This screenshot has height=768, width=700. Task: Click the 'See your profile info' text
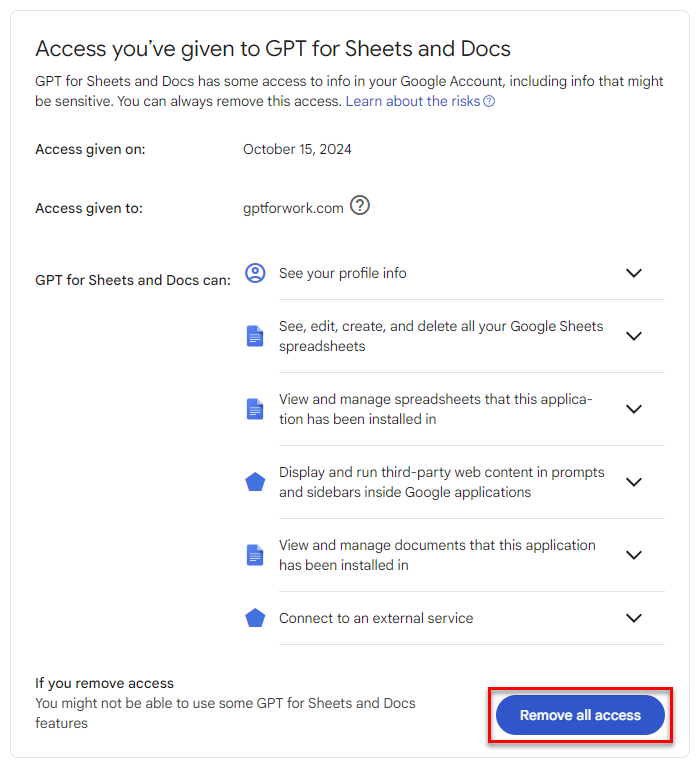pyautogui.click(x=342, y=273)
